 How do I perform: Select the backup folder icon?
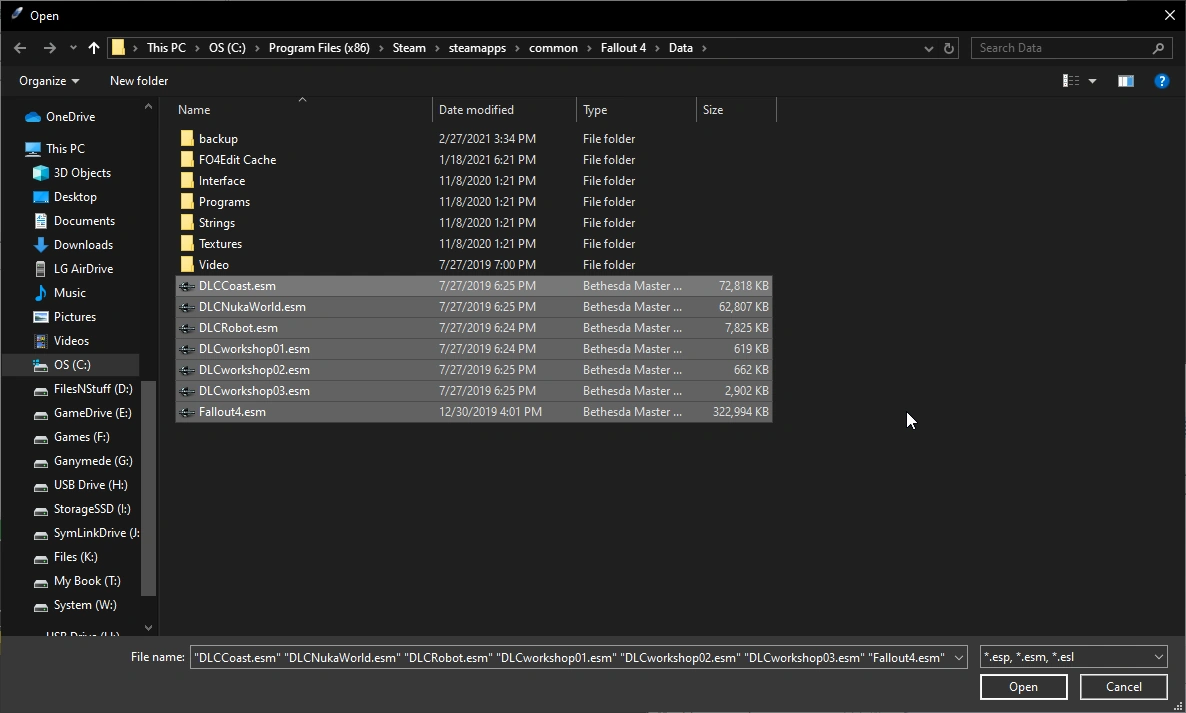click(187, 138)
